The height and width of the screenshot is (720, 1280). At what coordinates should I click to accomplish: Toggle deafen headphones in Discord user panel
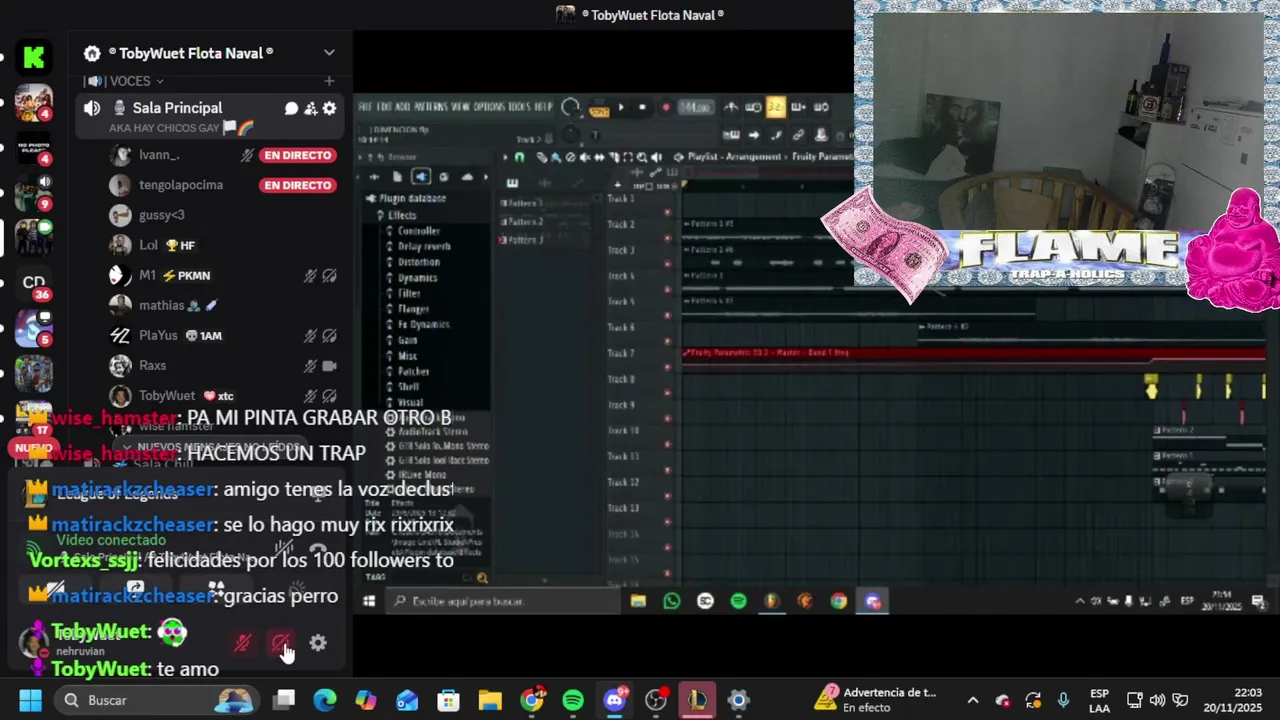[x=280, y=644]
